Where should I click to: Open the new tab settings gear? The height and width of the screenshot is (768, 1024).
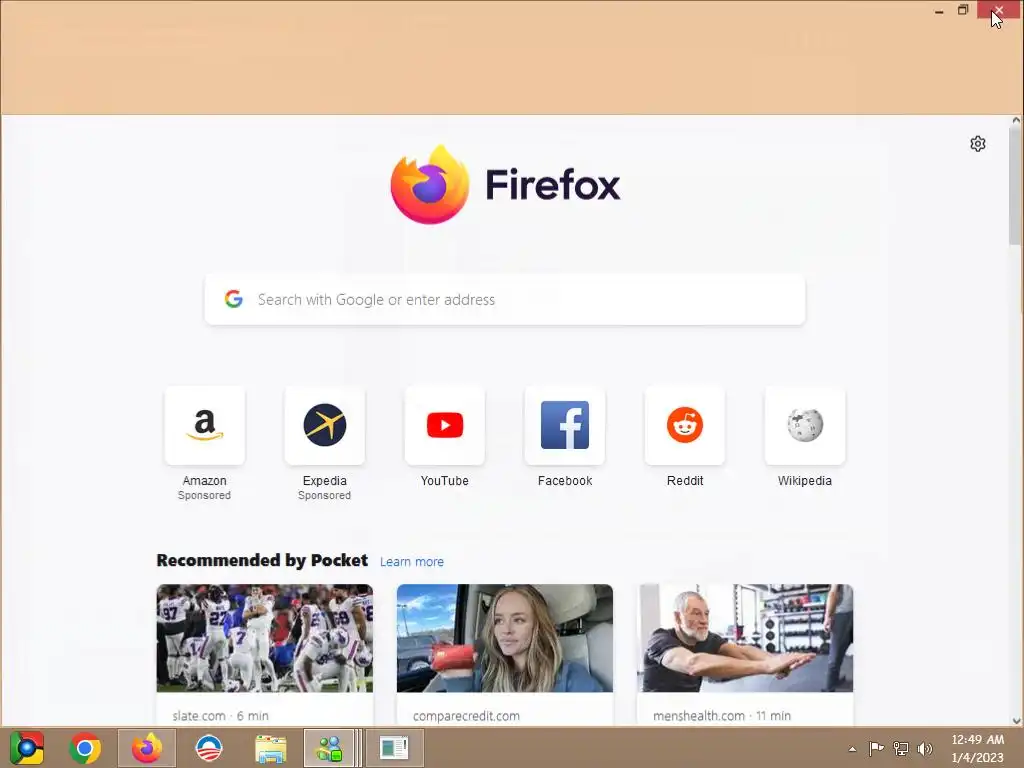(x=977, y=144)
